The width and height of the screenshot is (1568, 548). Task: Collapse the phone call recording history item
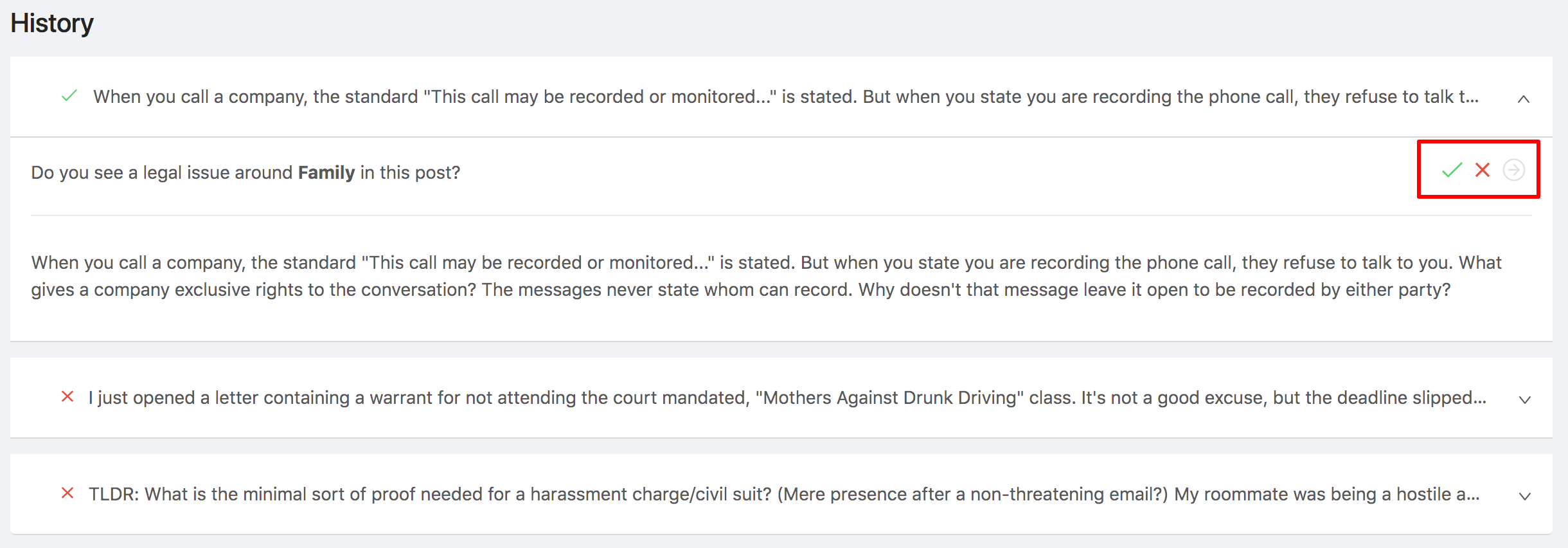pyautogui.click(x=1524, y=98)
